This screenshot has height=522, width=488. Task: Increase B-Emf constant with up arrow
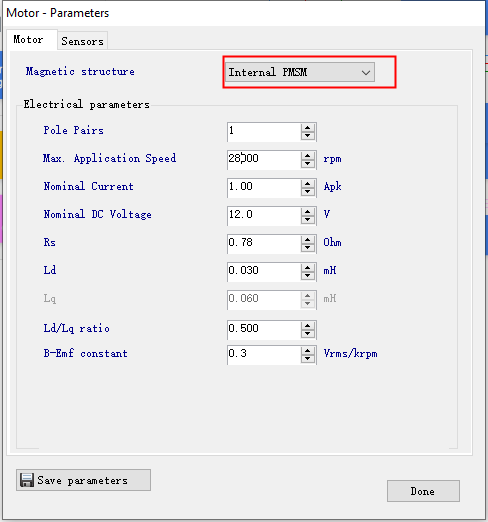tap(308, 351)
